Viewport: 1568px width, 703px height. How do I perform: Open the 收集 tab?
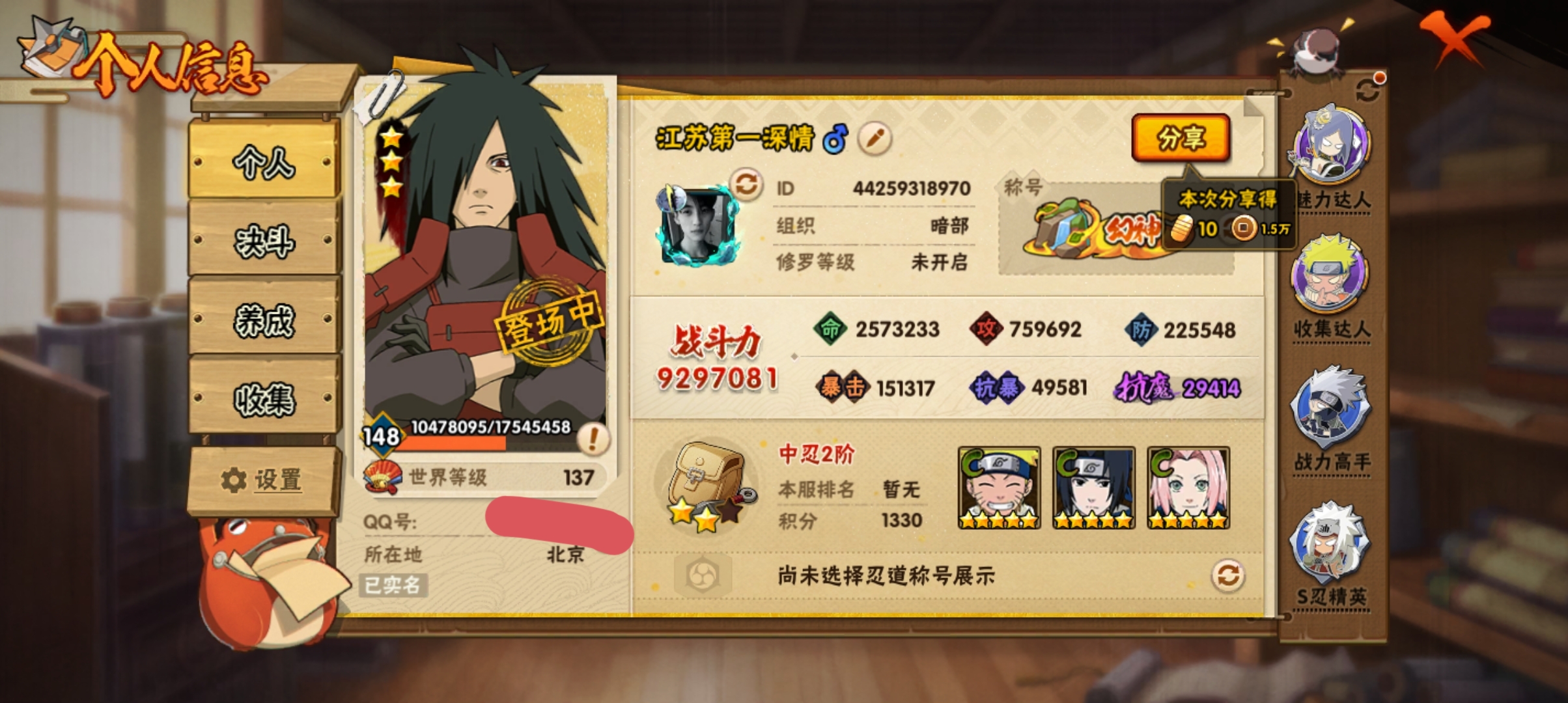pyautogui.click(x=265, y=398)
